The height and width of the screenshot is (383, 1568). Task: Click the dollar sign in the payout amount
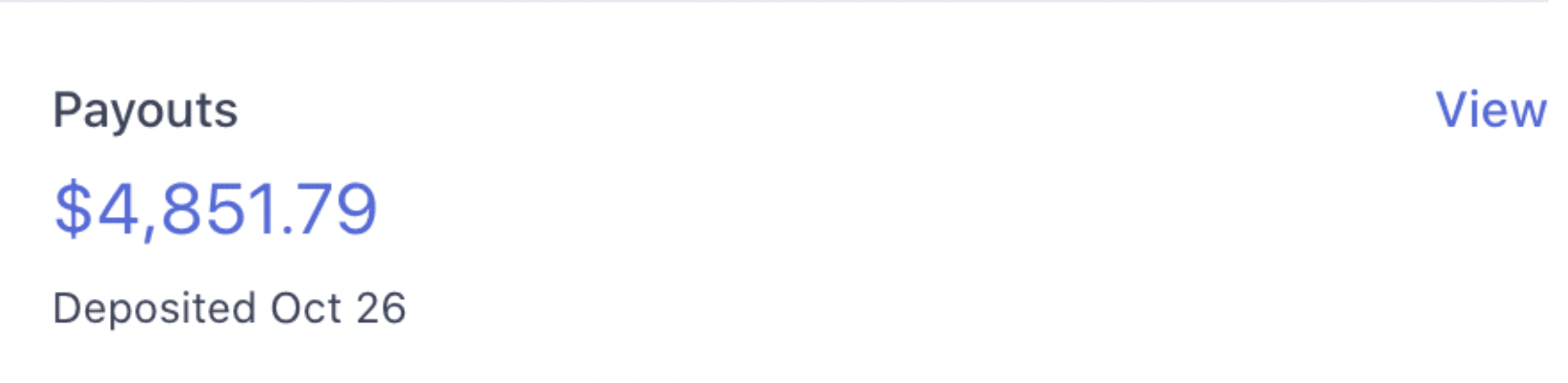click(73, 209)
